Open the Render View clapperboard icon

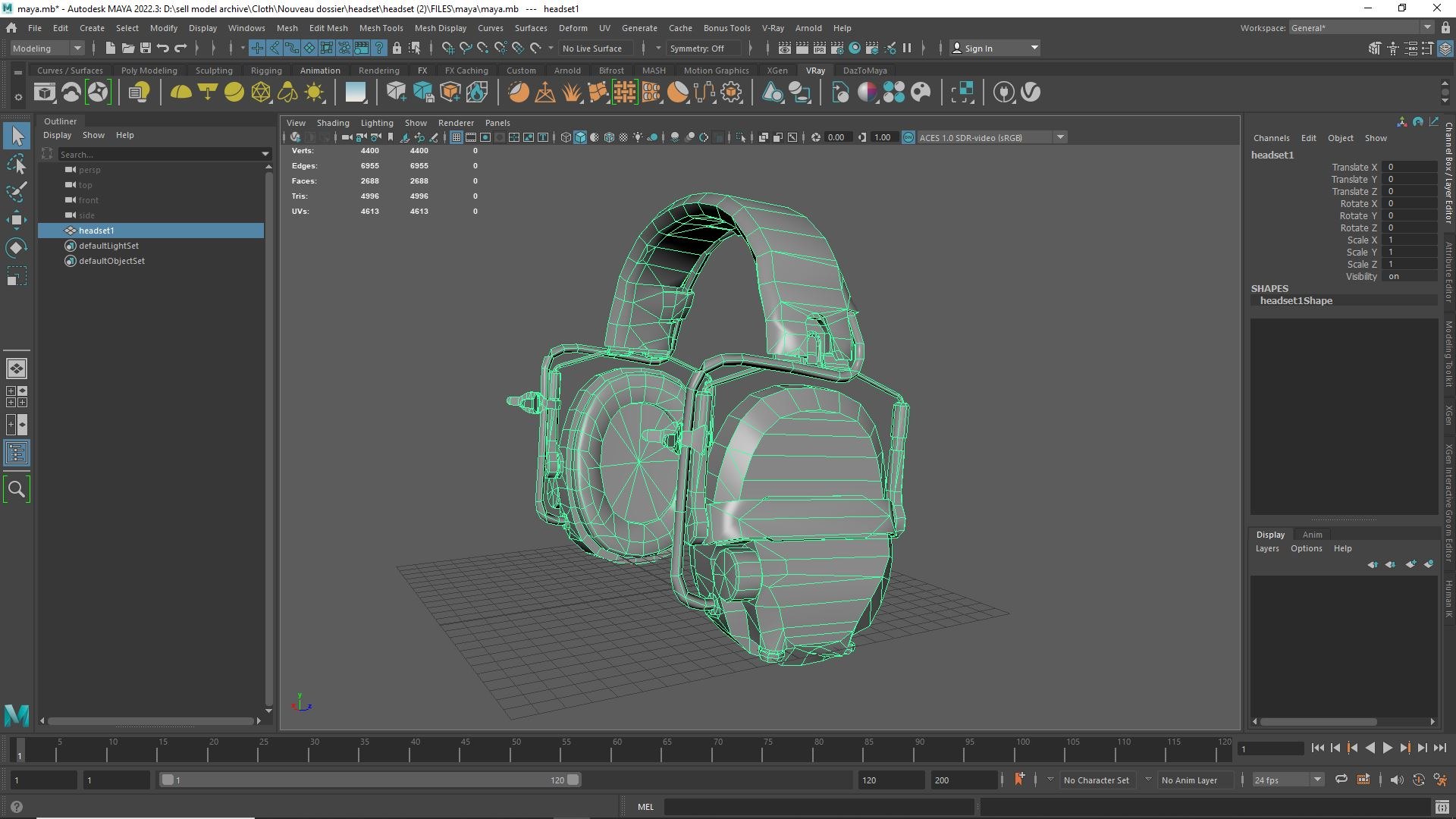[784, 48]
